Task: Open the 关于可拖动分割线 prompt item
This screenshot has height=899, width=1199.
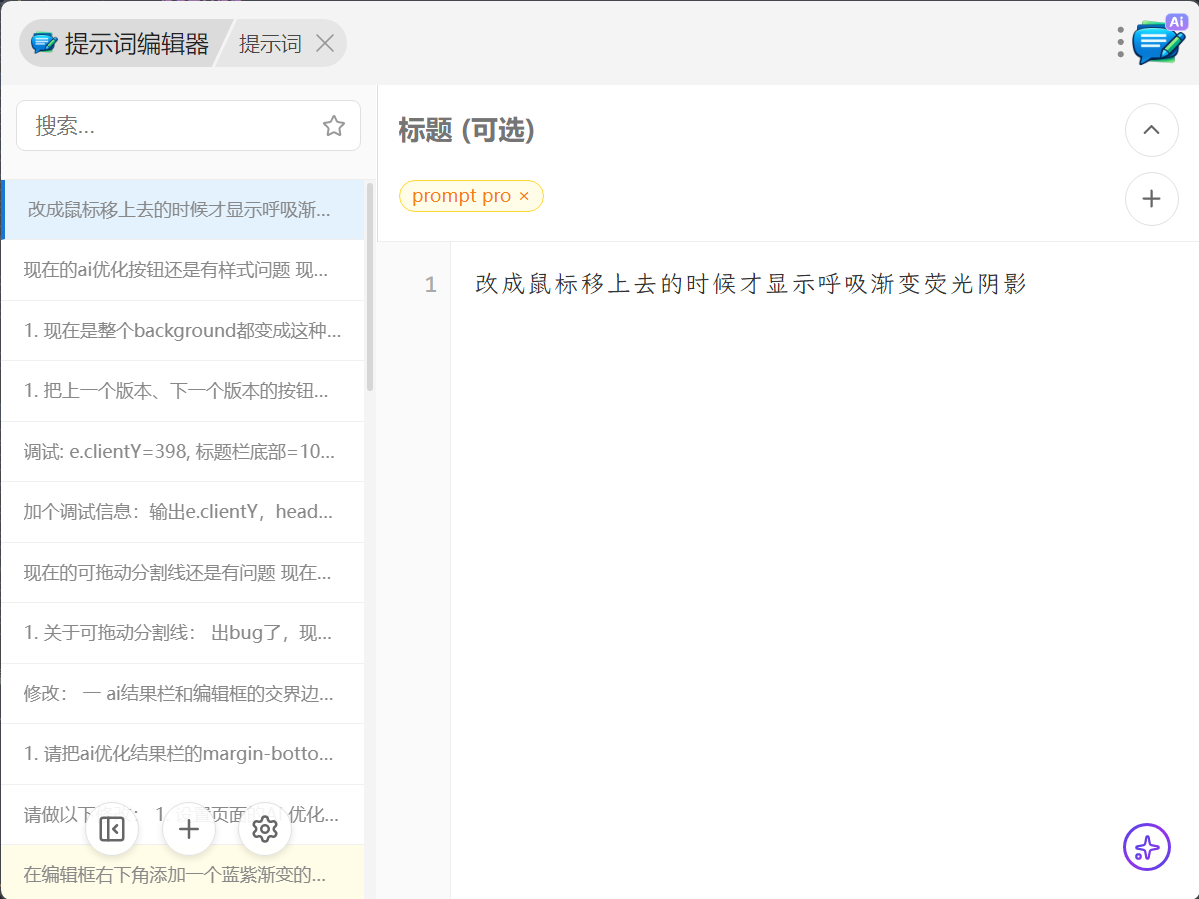Action: 178,633
